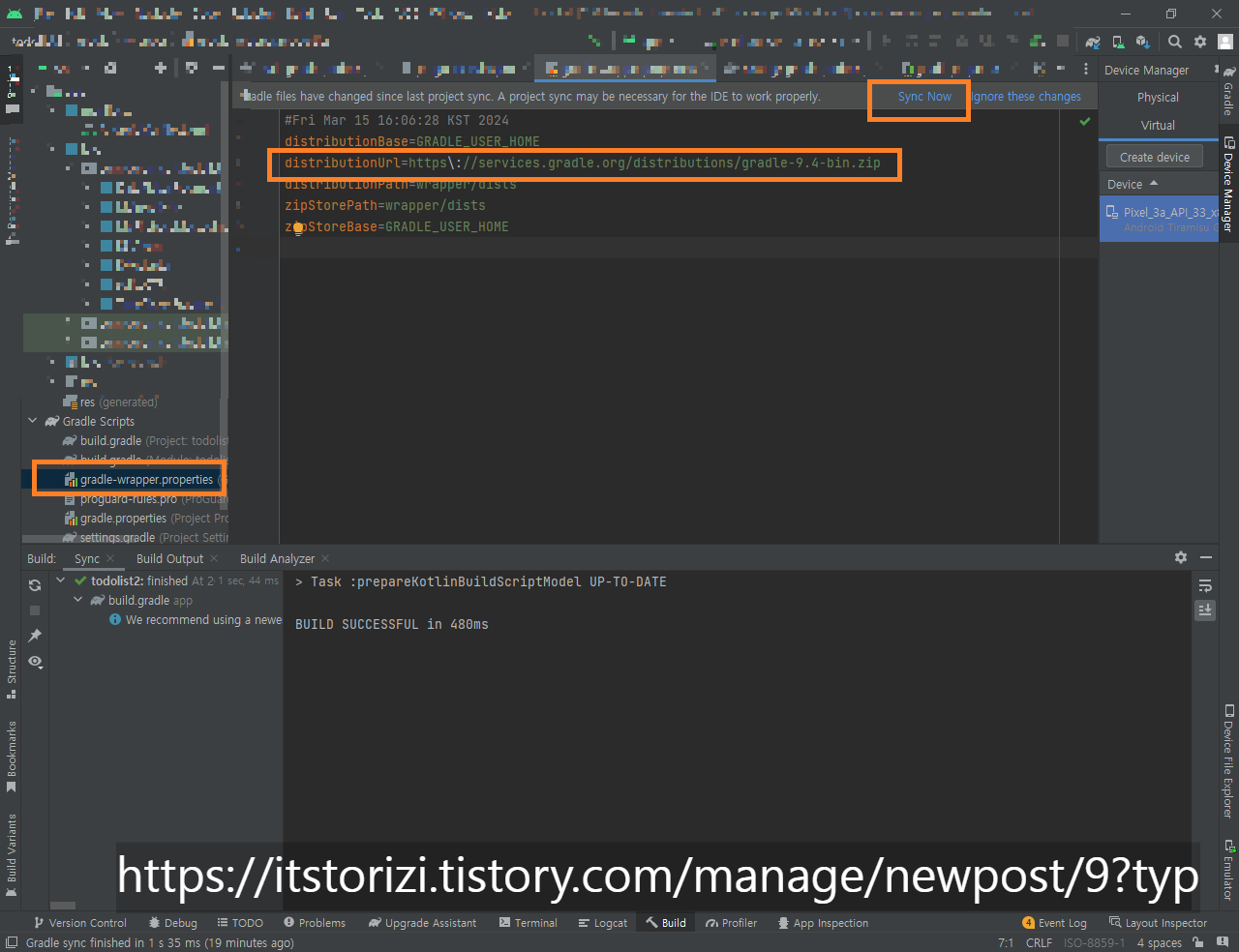This screenshot has height=952, width=1239.
Task: Select the Virtual devices tab
Action: (1158, 126)
